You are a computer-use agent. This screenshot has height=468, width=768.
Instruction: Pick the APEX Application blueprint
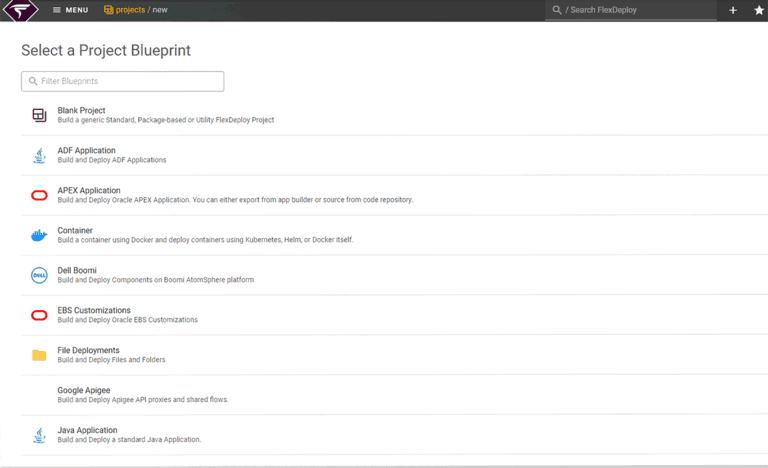tap(394, 195)
